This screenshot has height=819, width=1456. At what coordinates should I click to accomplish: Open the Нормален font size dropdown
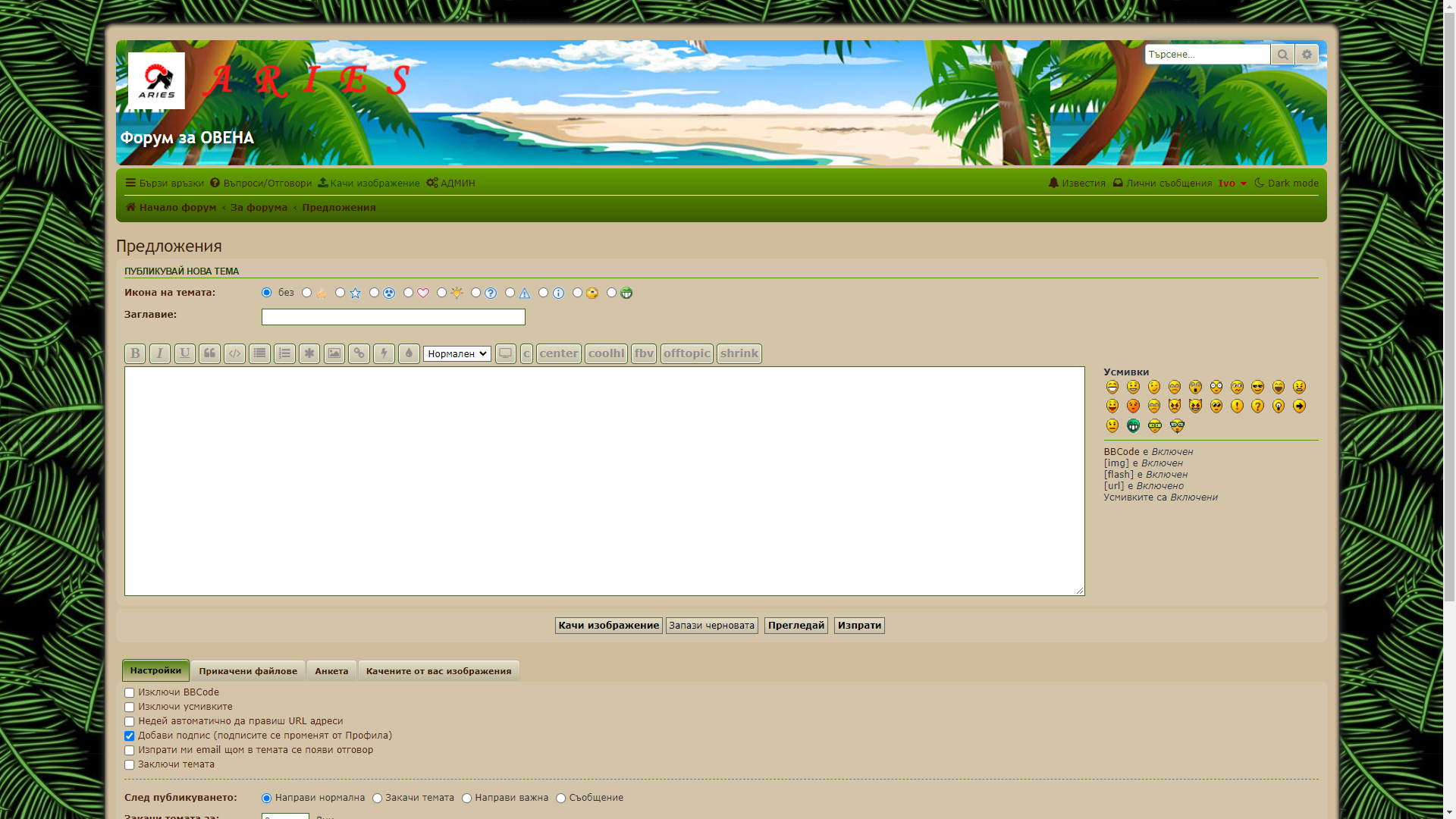click(x=457, y=354)
